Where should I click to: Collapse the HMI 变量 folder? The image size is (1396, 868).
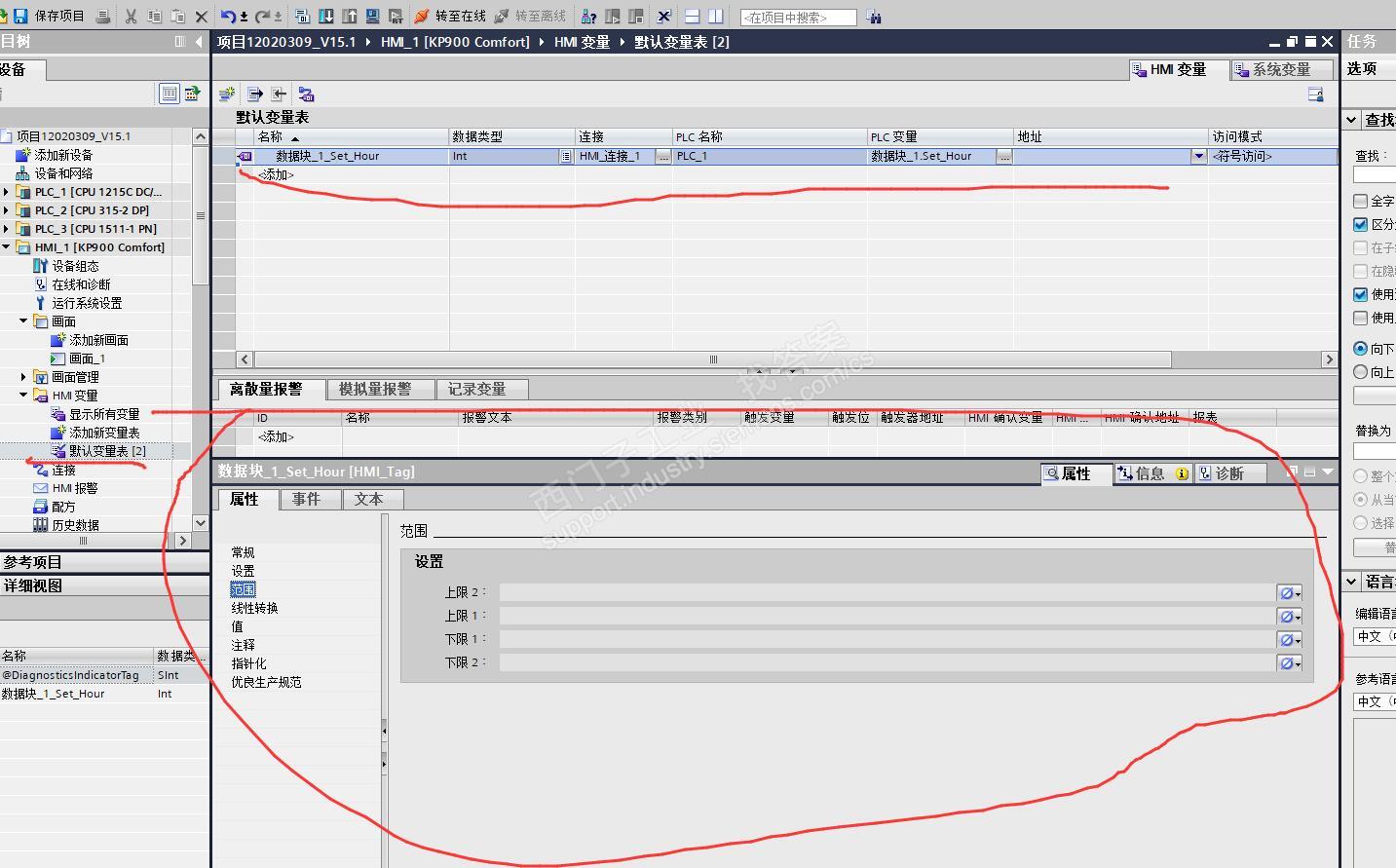pyautogui.click(x=24, y=396)
